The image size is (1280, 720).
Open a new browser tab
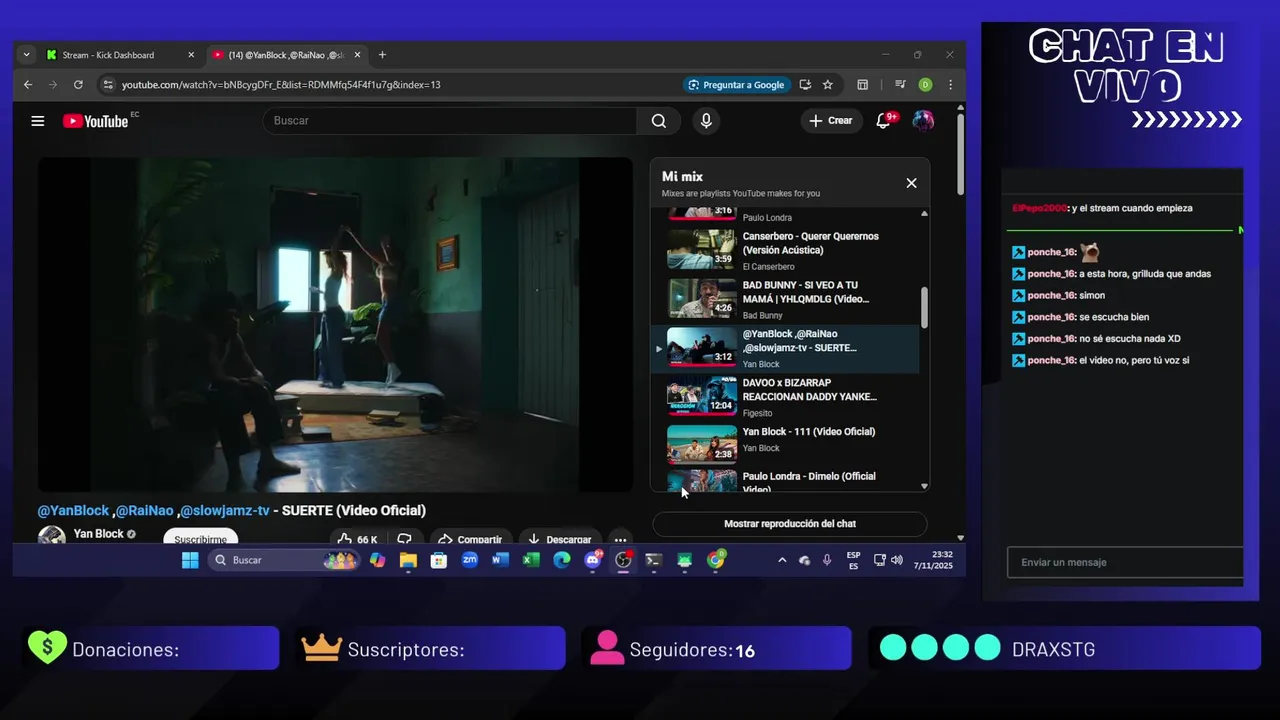coord(382,55)
